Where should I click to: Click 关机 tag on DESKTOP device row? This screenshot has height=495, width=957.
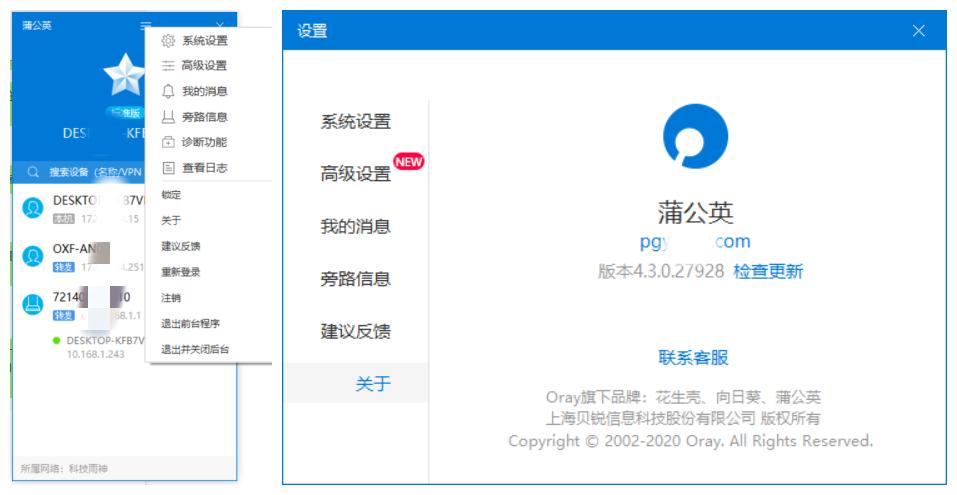point(63,219)
